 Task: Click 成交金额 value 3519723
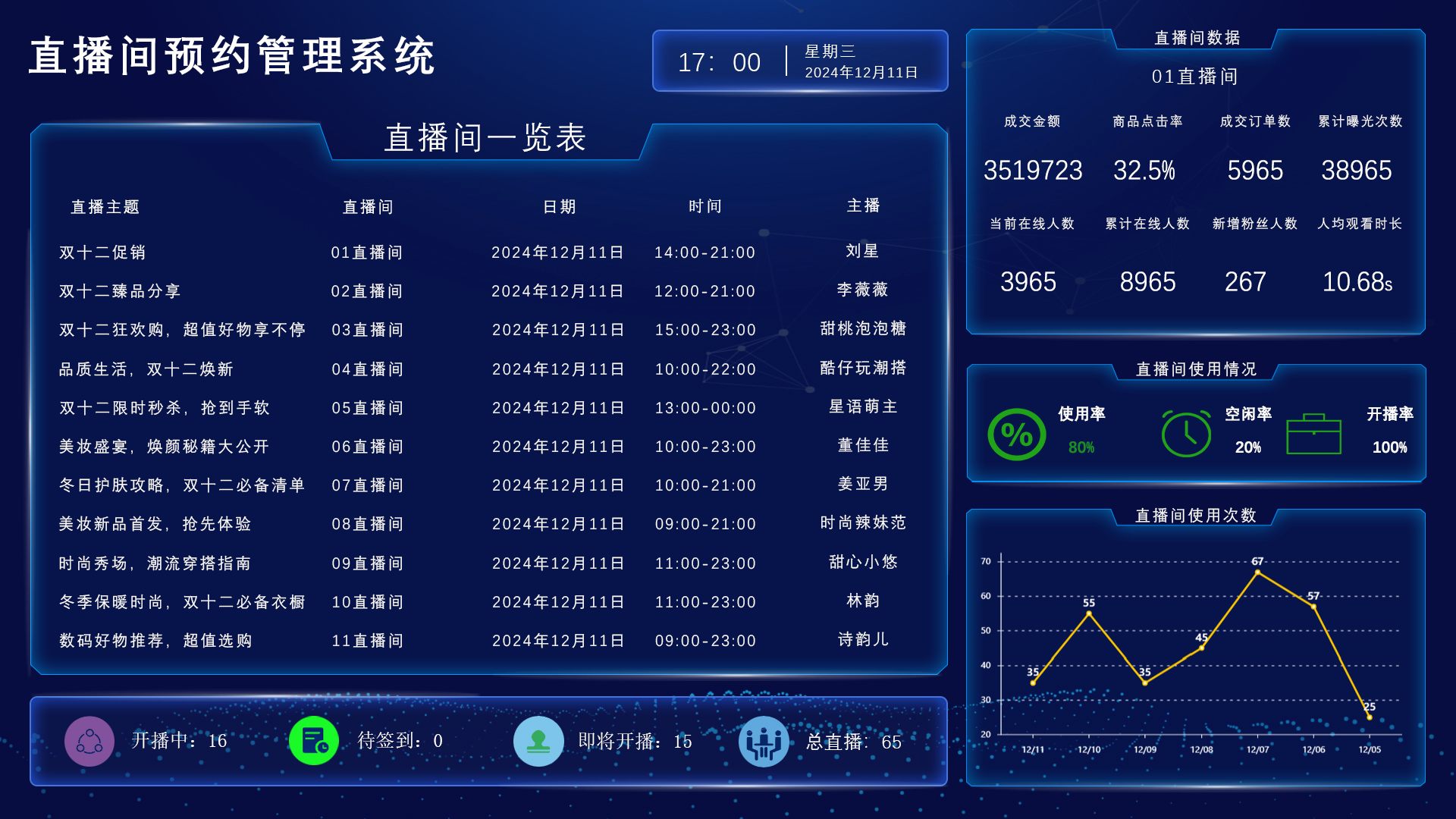(x=1033, y=171)
